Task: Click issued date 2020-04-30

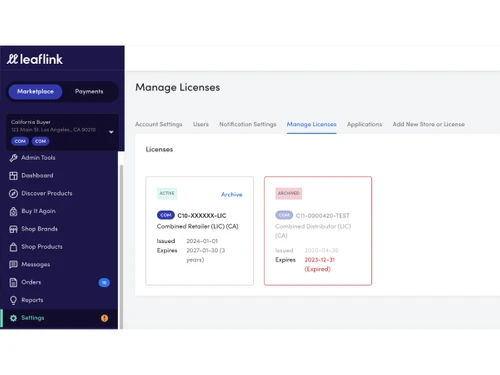Action: [321, 250]
